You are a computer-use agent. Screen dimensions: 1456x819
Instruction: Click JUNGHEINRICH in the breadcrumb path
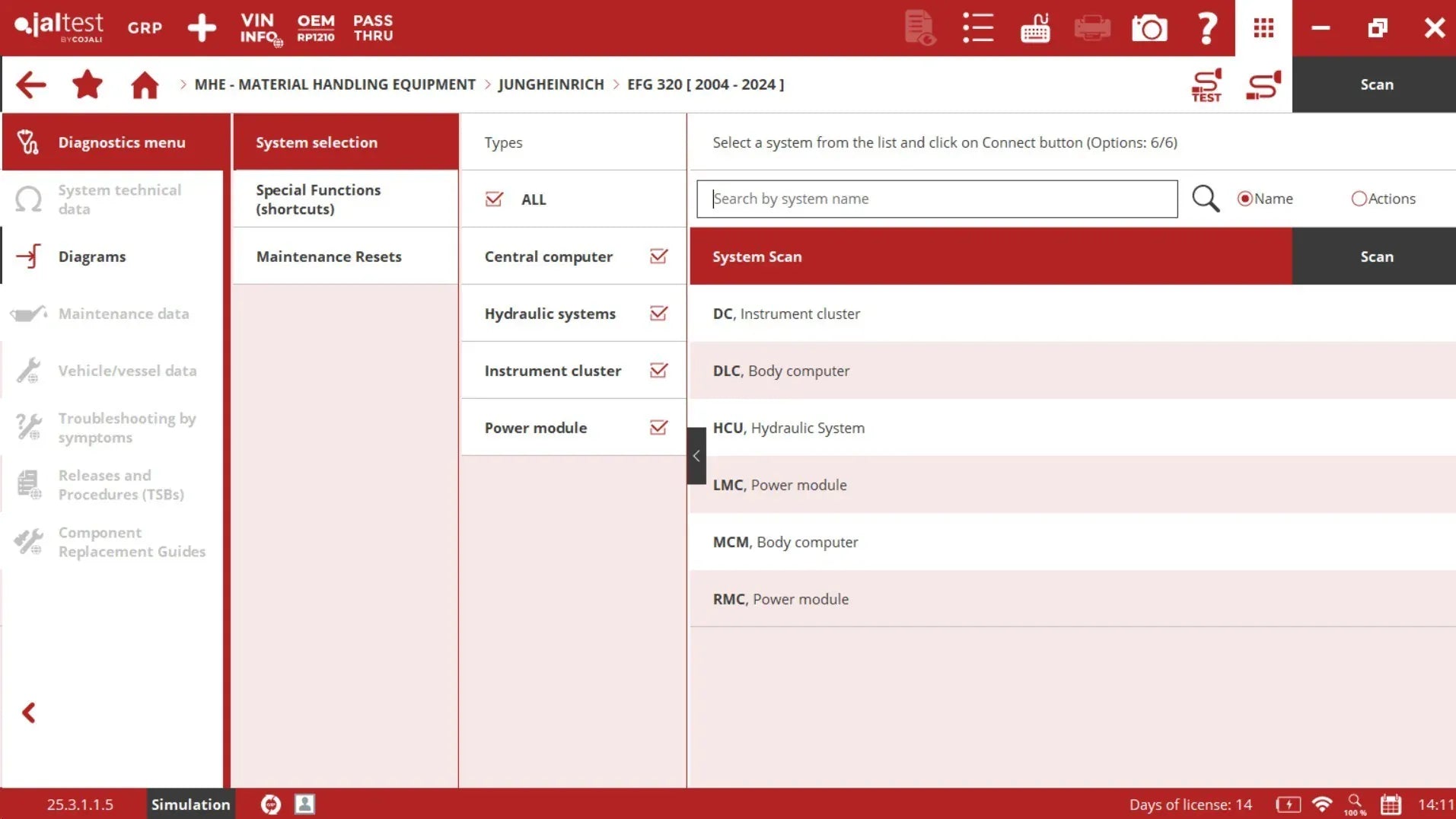(550, 84)
